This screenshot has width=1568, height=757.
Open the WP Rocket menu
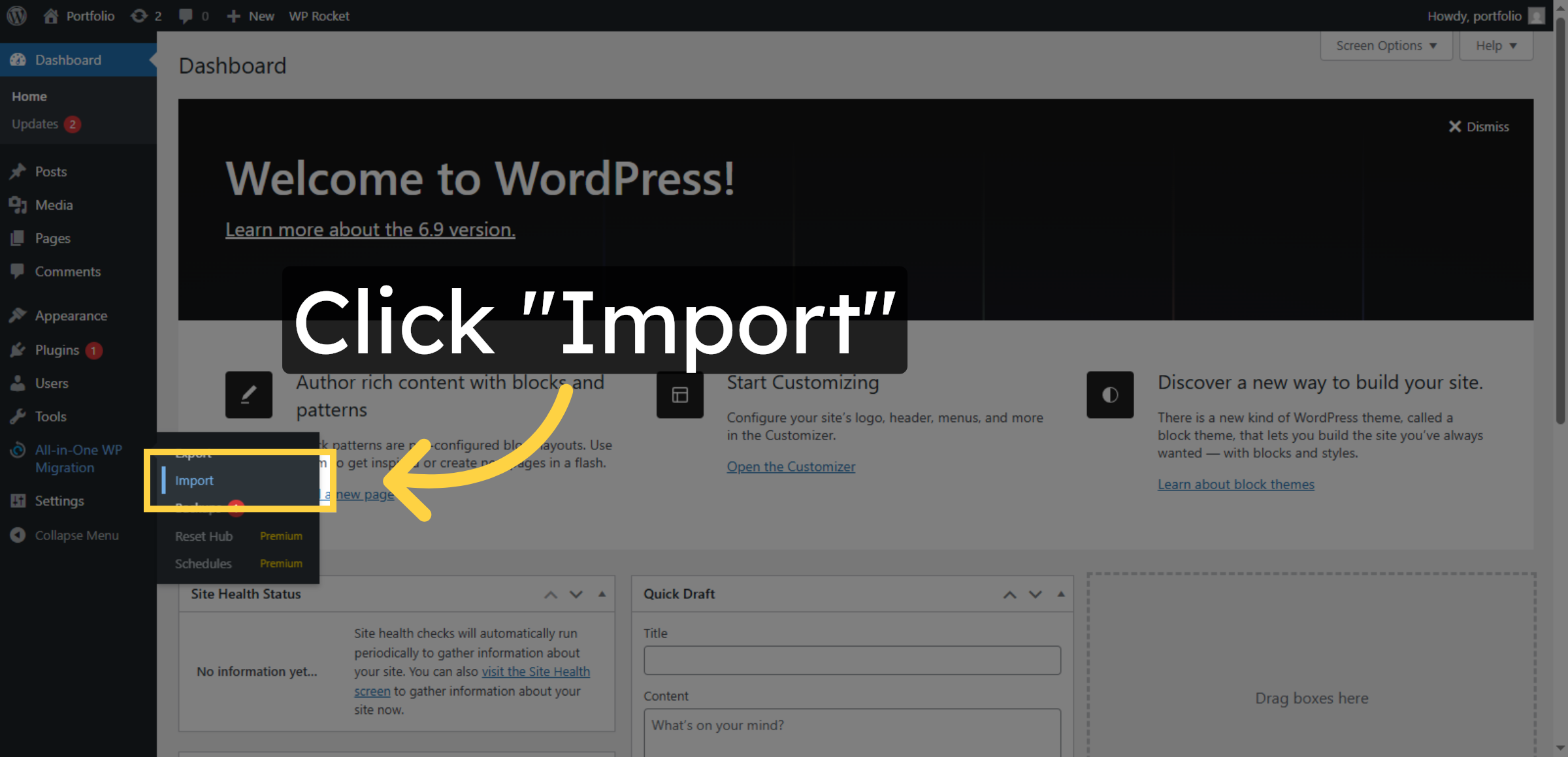(x=319, y=15)
